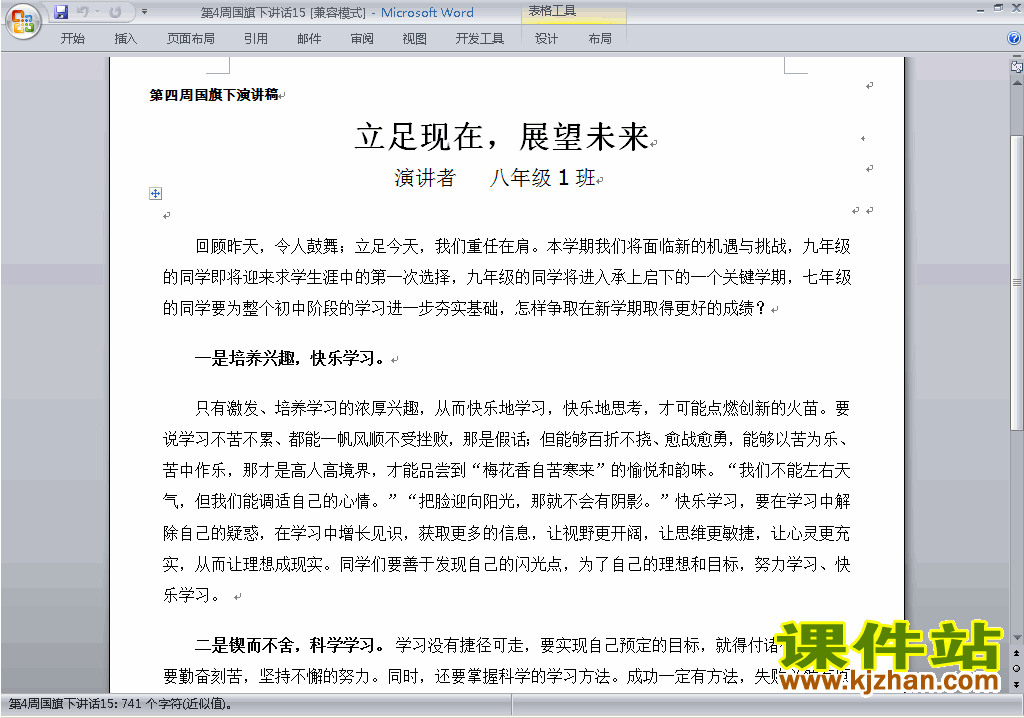The width and height of the screenshot is (1024, 718).
Task: Go to the 审阅 tab
Action: [x=362, y=39]
